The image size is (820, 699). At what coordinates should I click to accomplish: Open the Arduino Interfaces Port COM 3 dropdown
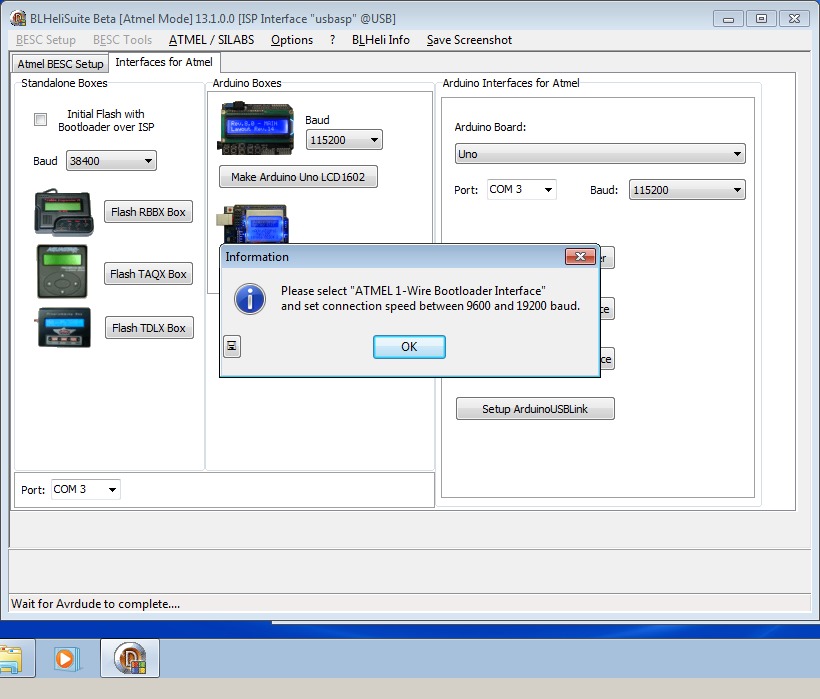coord(521,189)
